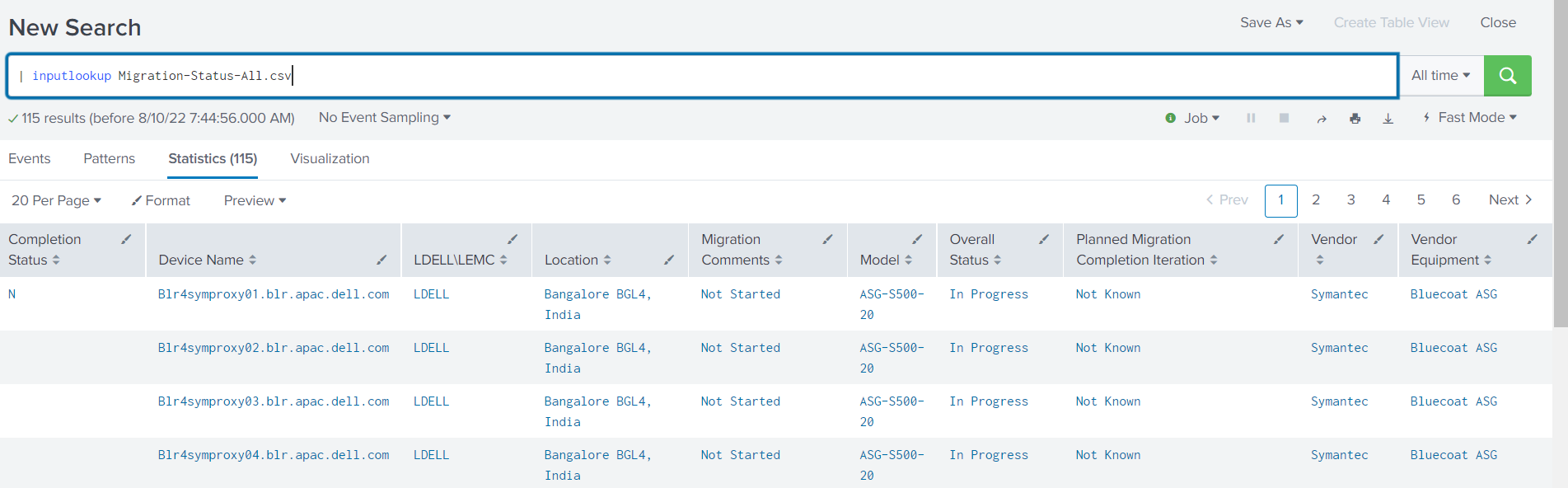Sort by Device Name column arrows
Viewport: 1568px width, 488px height.
(252, 260)
